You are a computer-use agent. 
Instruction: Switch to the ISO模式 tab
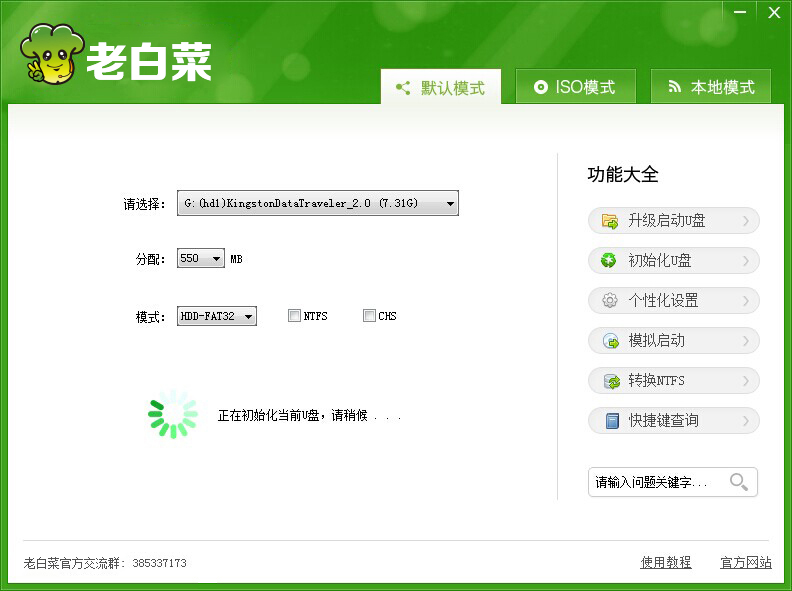pos(575,87)
